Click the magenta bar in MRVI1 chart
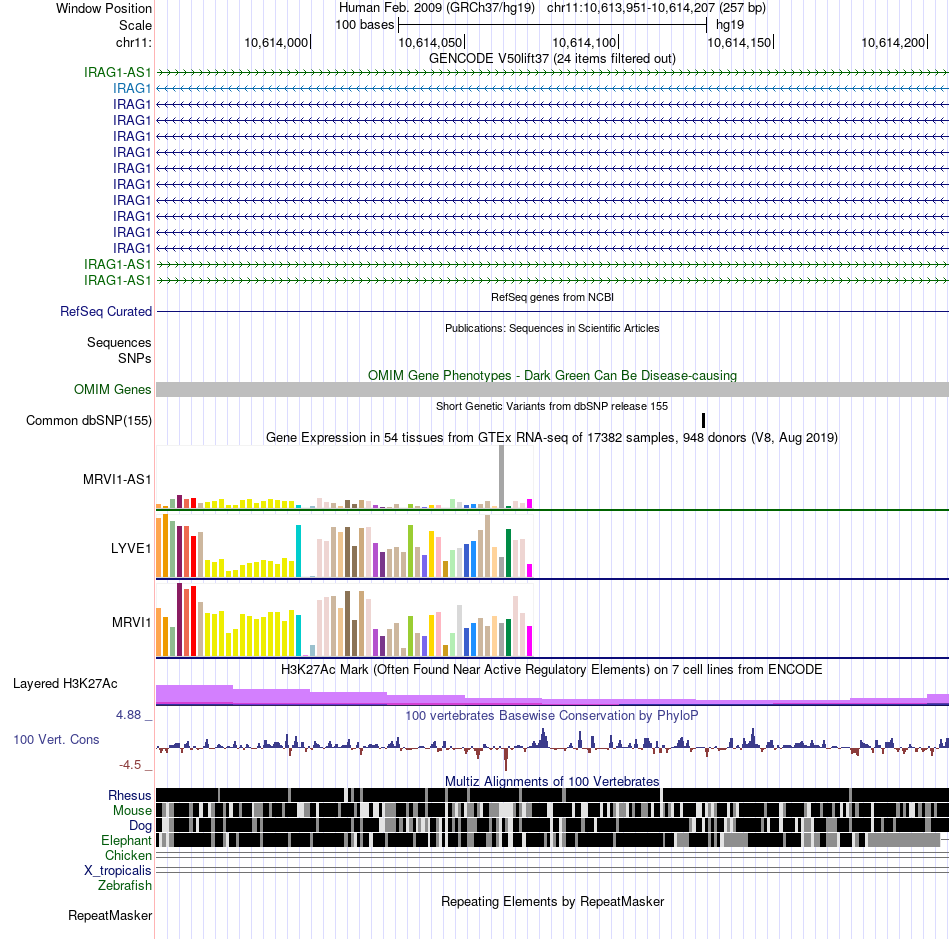 click(529, 642)
